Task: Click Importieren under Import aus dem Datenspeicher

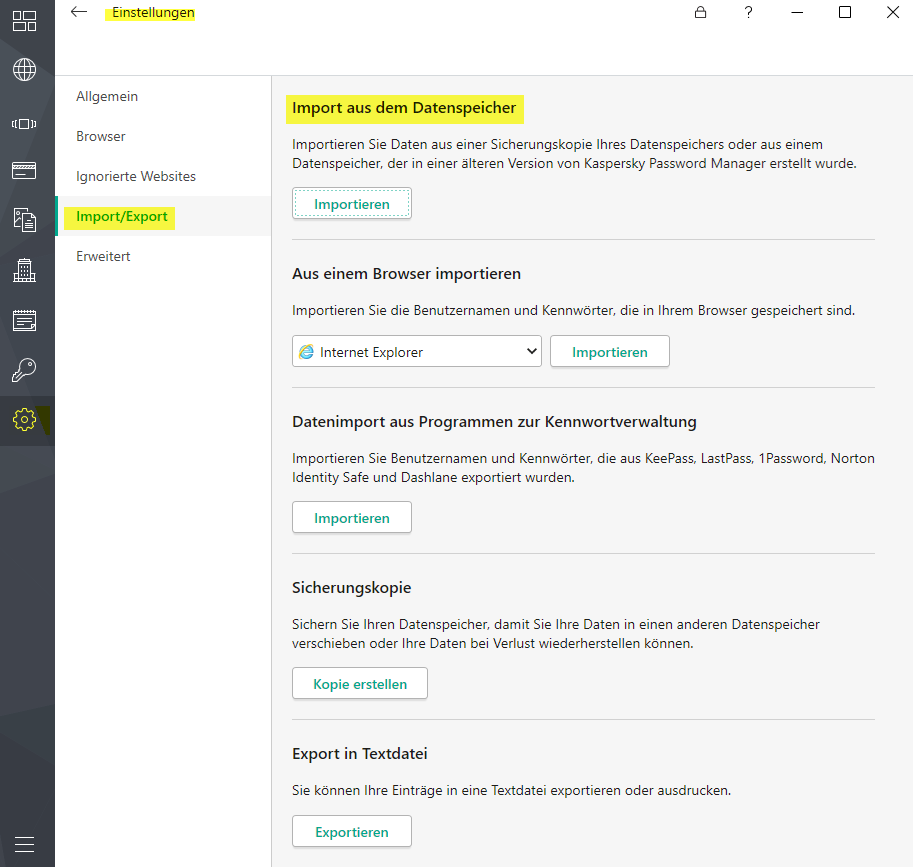Action: pos(351,204)
